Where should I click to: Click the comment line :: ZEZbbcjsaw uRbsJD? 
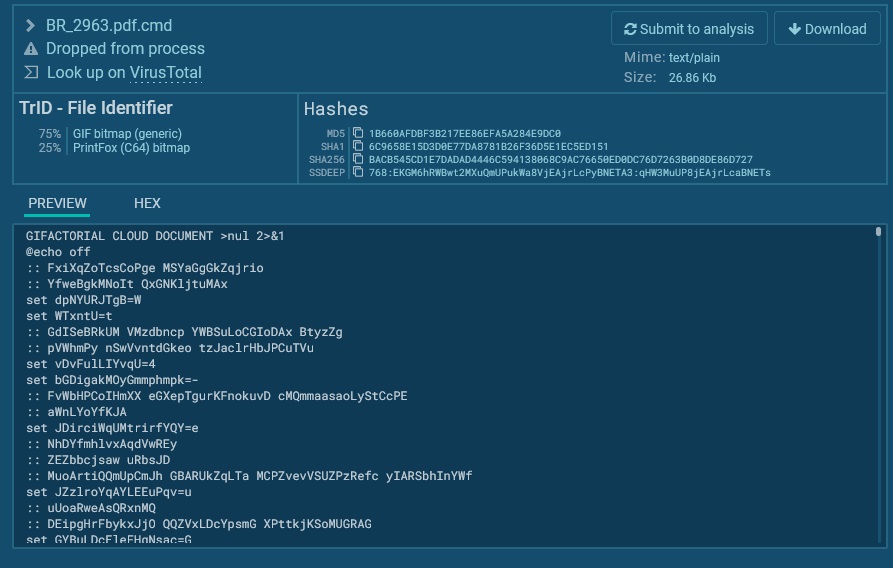pyautogui.click(x=98, y=460)
